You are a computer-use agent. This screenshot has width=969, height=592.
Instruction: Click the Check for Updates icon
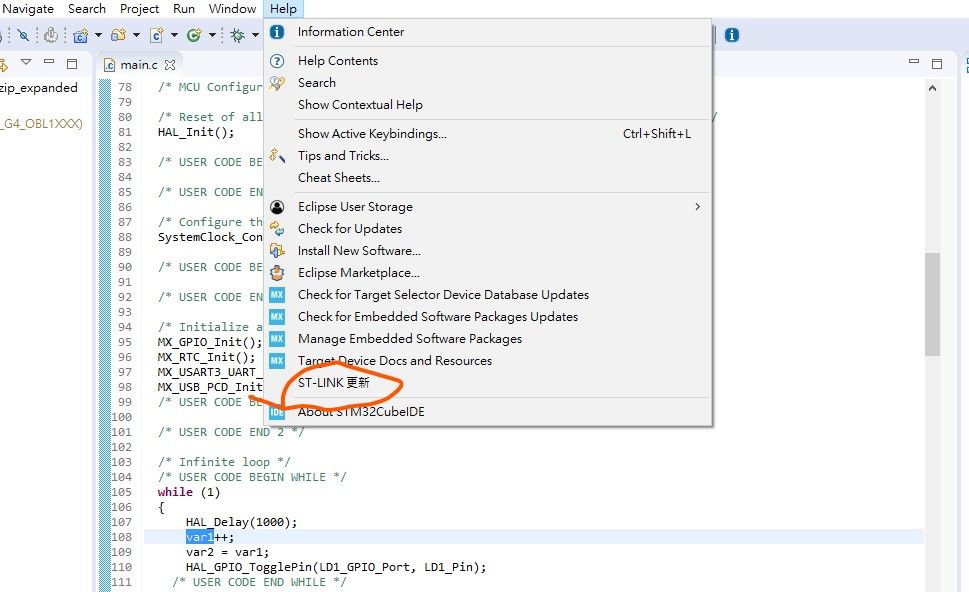[277, 229]
